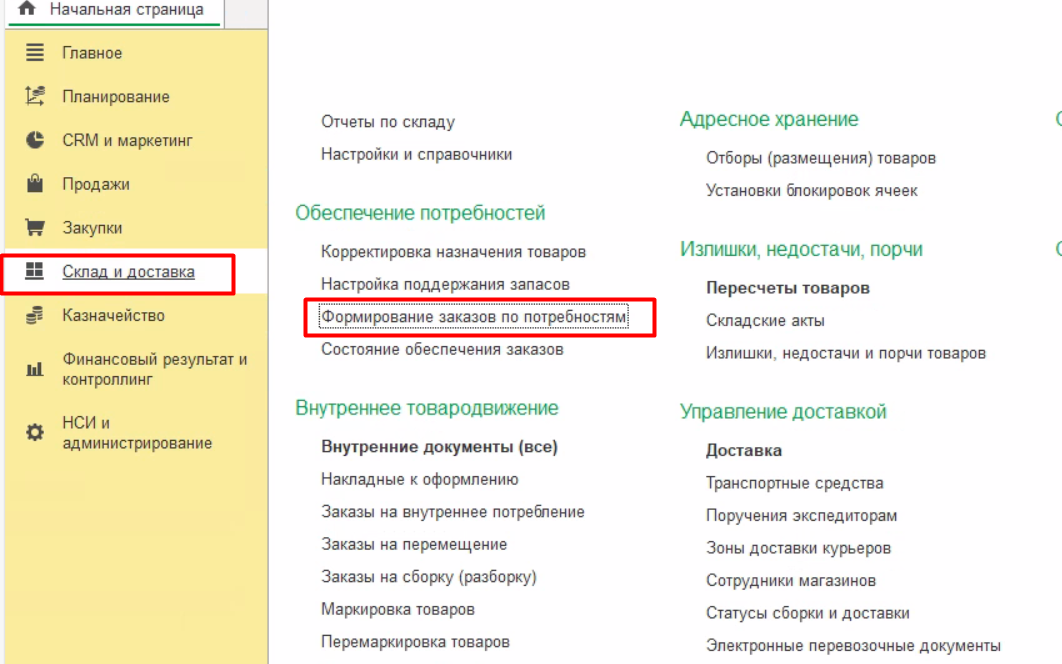
Task: Switch to the Начальная страница tab
Action: coord(126,10)
